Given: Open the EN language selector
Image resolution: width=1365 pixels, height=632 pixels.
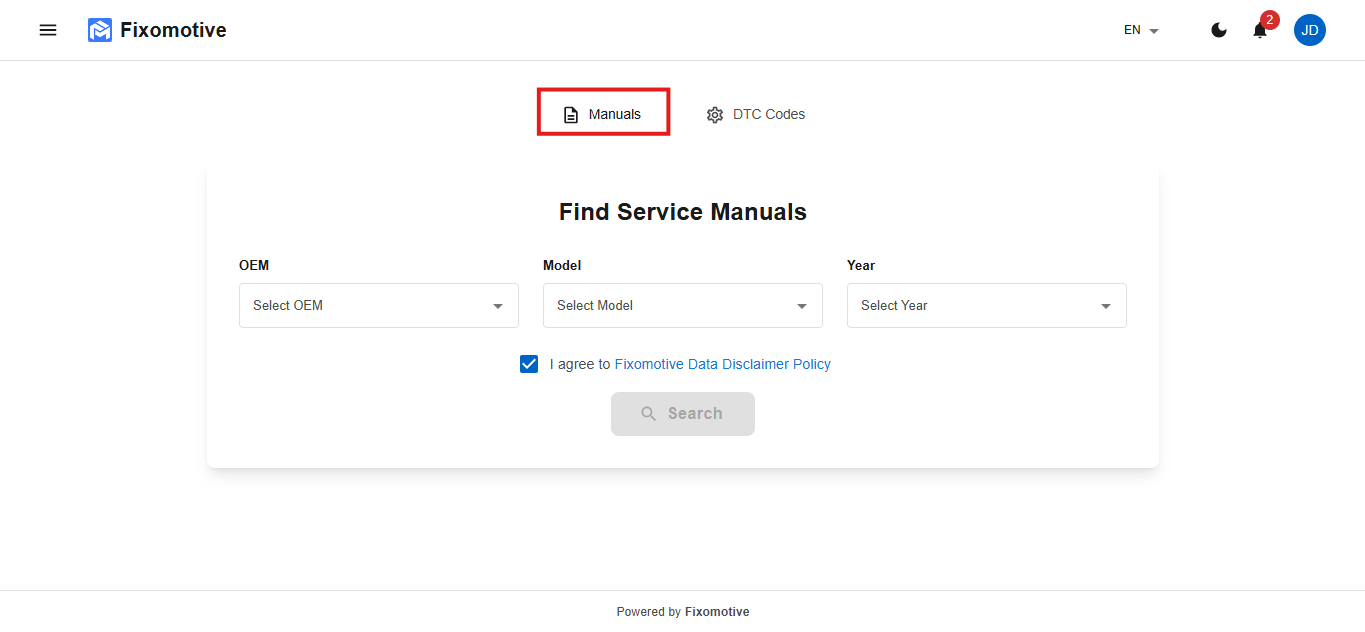Looking at the screenshot, I should click(1141, 30).
